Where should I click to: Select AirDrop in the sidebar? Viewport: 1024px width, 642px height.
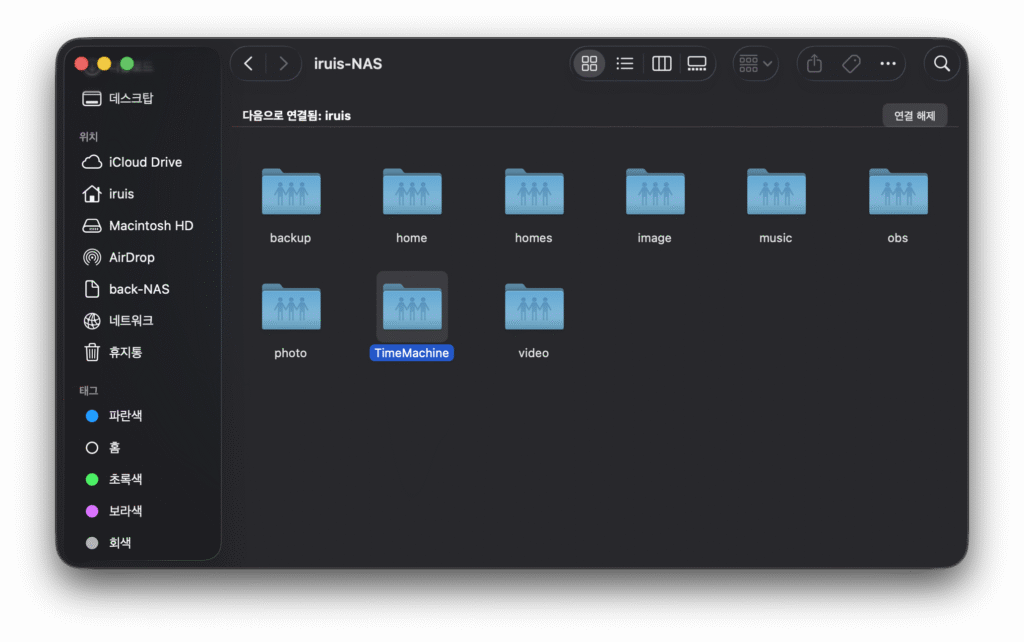pyautogui.click(x=131, y=257)
